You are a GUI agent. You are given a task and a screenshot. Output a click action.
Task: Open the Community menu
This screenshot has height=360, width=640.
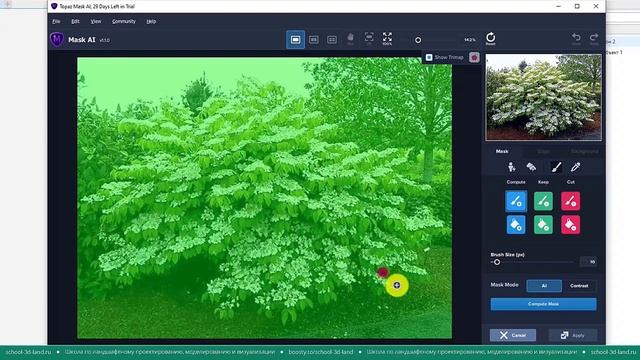pos(124,21)
